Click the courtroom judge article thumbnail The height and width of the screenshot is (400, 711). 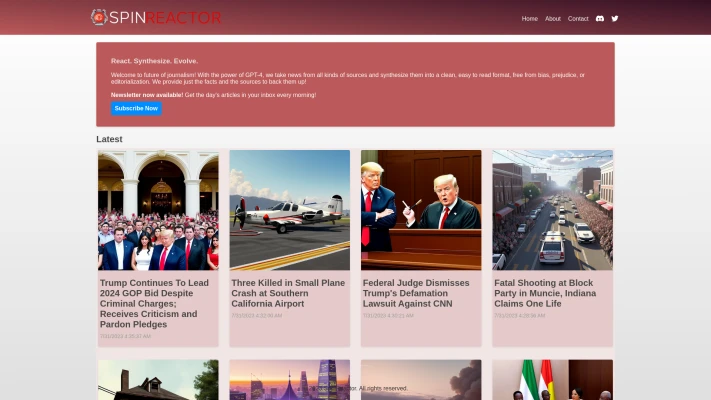click(x=421, y=210)
